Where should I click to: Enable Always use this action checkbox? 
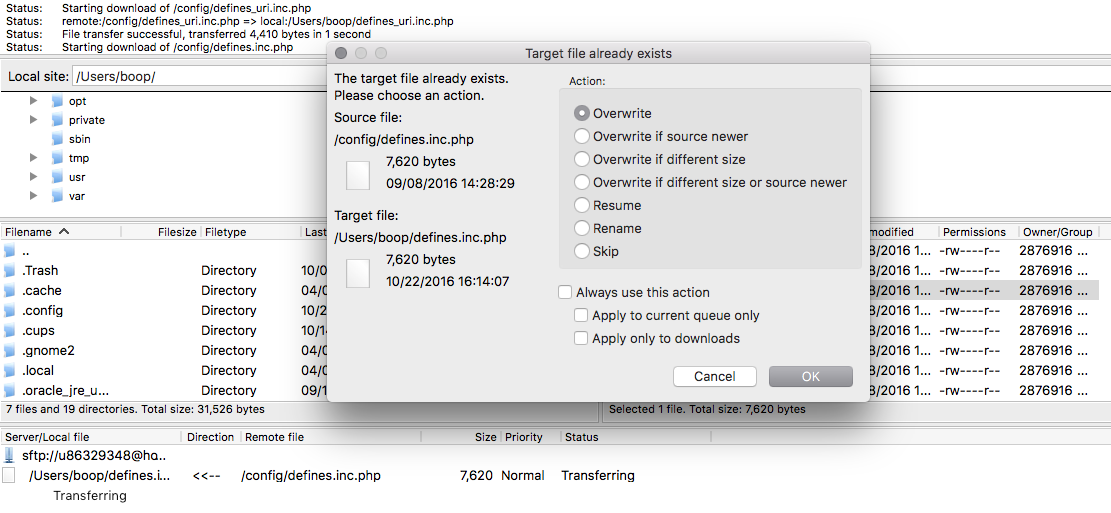(x=566, y=293)
